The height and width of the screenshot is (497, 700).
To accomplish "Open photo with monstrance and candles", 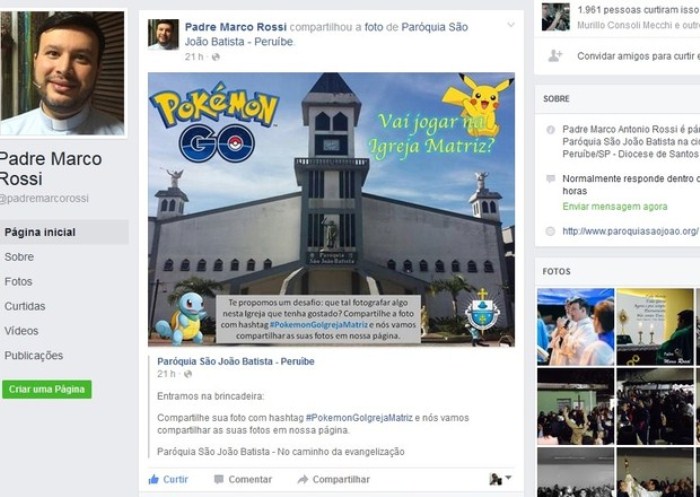I will (655, 327).
